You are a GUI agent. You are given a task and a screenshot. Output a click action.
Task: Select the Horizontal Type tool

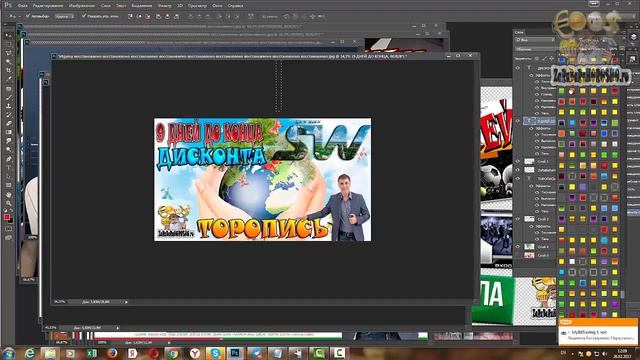[x=9, y=168]
